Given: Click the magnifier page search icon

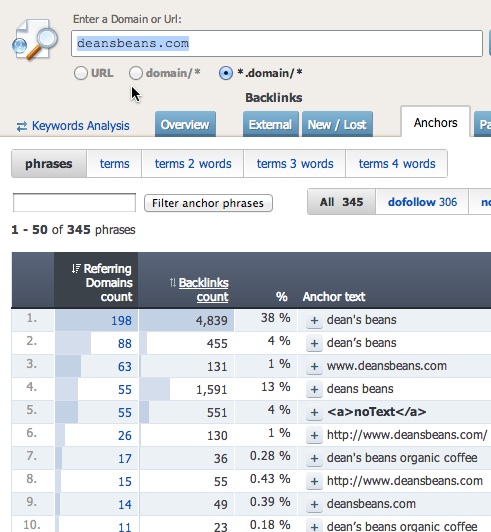Looking at the screenshot, I should click(35, 40).
